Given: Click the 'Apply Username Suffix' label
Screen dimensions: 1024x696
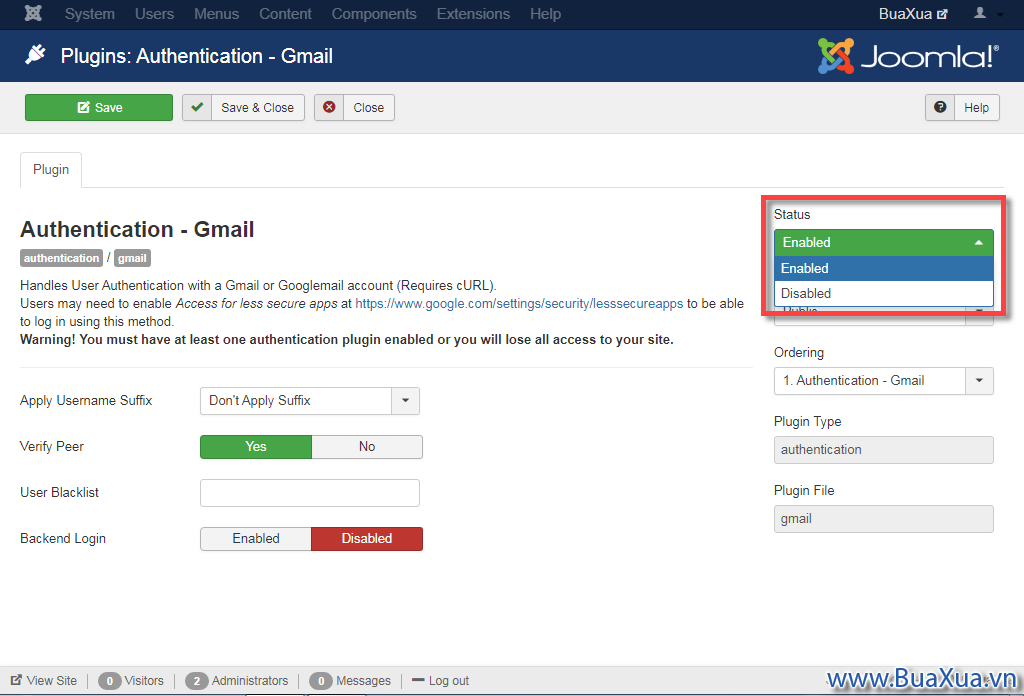Looking at the screenshot, I should click(x=86, y=400).
